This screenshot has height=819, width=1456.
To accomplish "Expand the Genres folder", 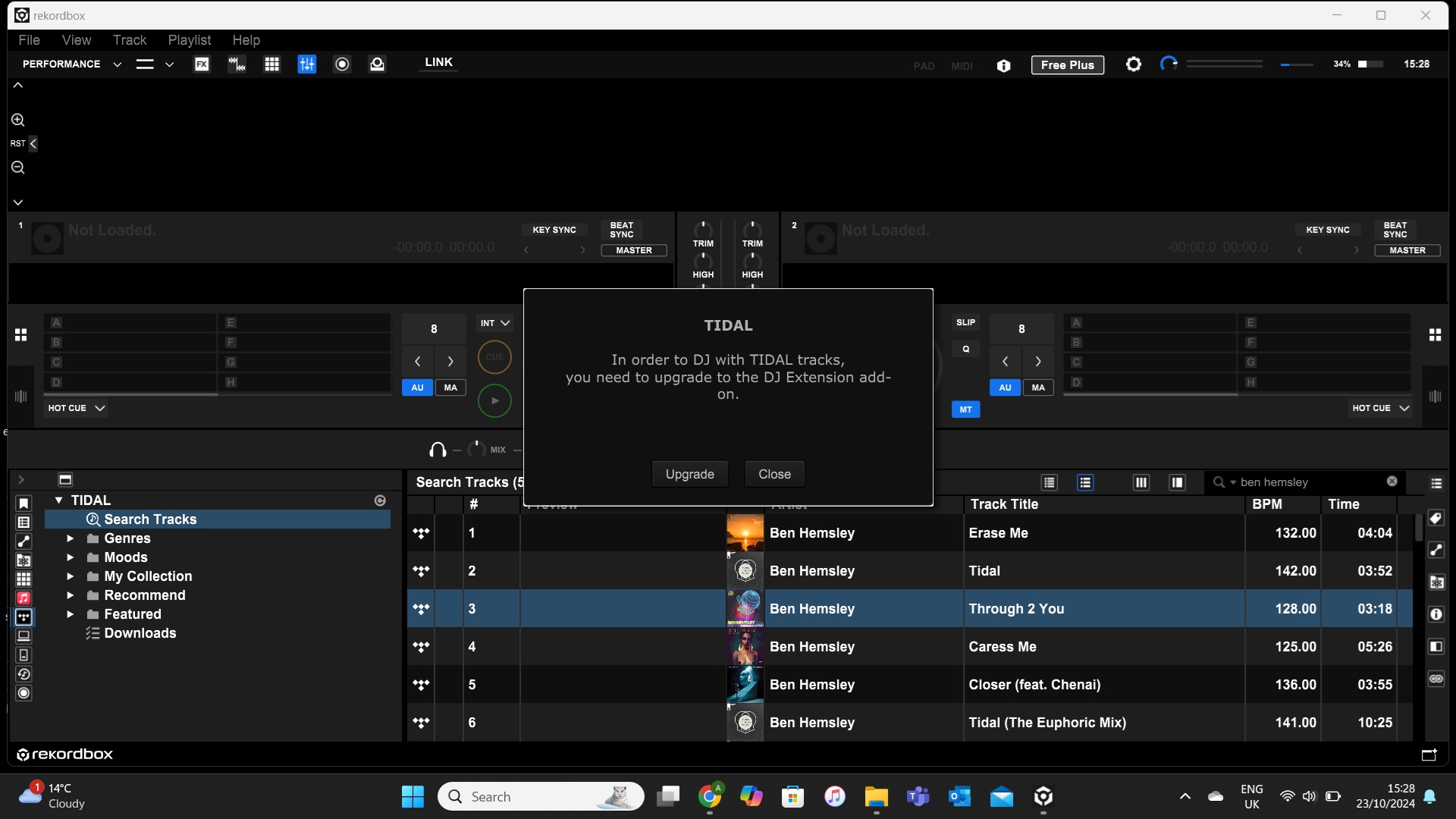I will point(70,538).
